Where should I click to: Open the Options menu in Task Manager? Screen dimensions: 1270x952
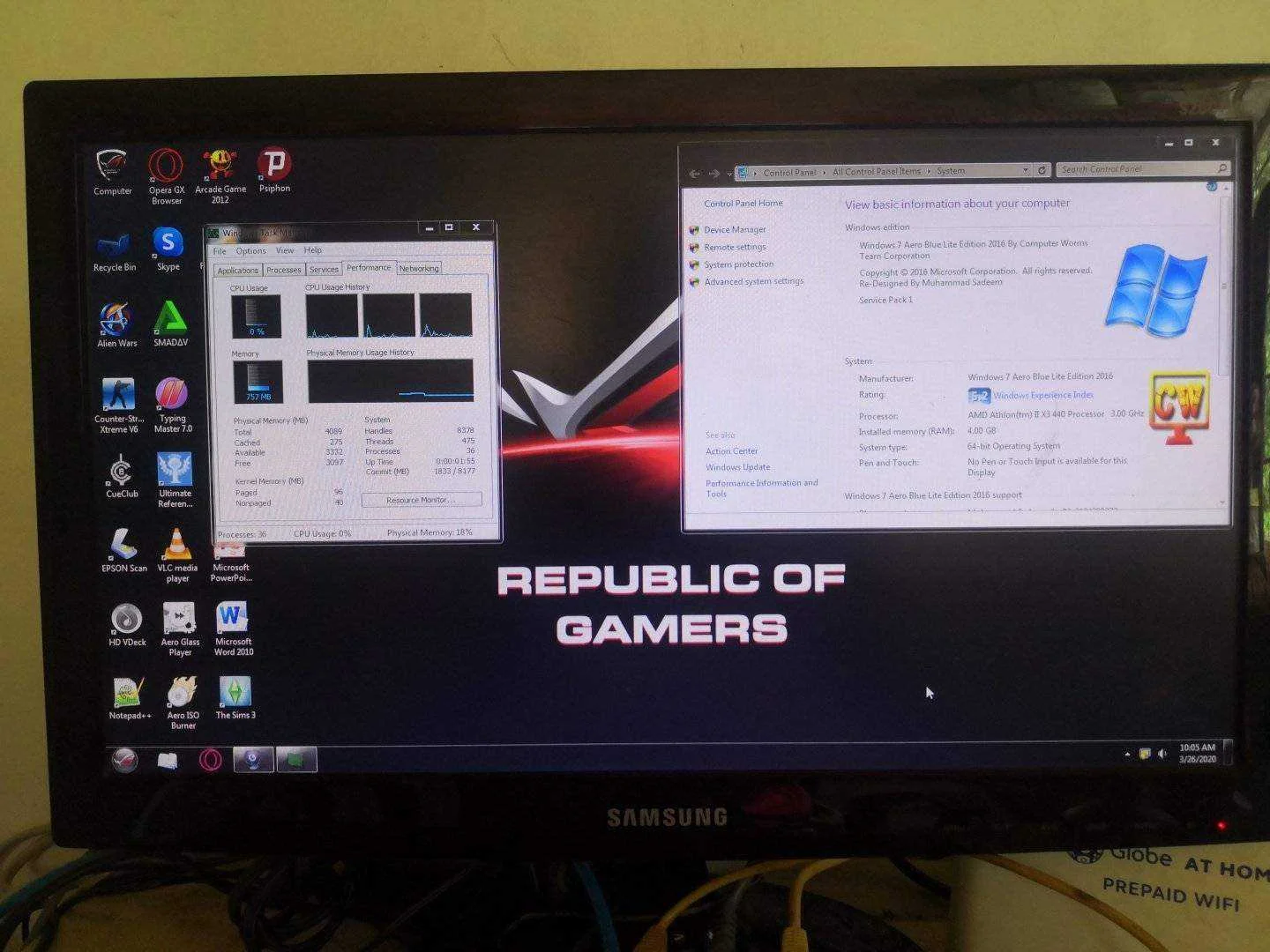pos(250,251)
